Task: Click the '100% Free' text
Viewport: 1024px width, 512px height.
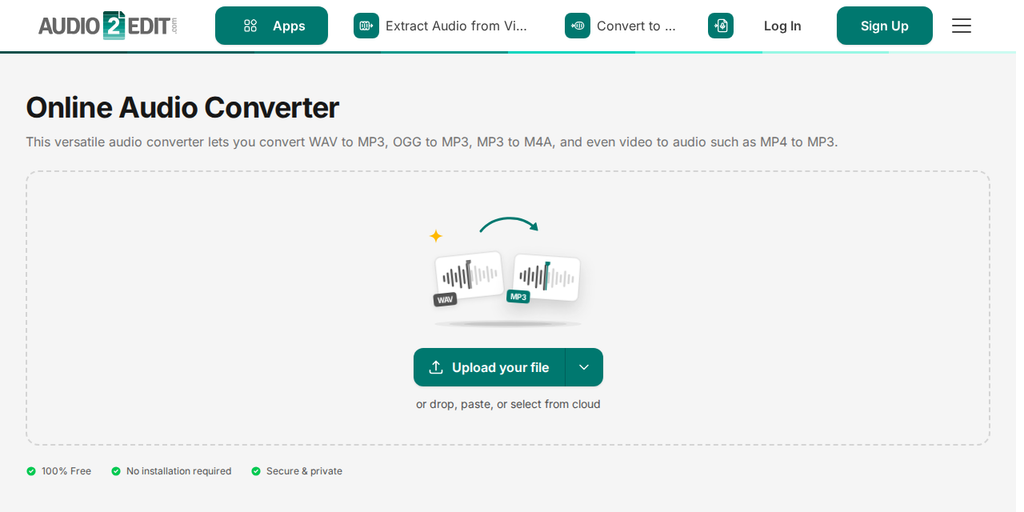Action: coord(67,471)
